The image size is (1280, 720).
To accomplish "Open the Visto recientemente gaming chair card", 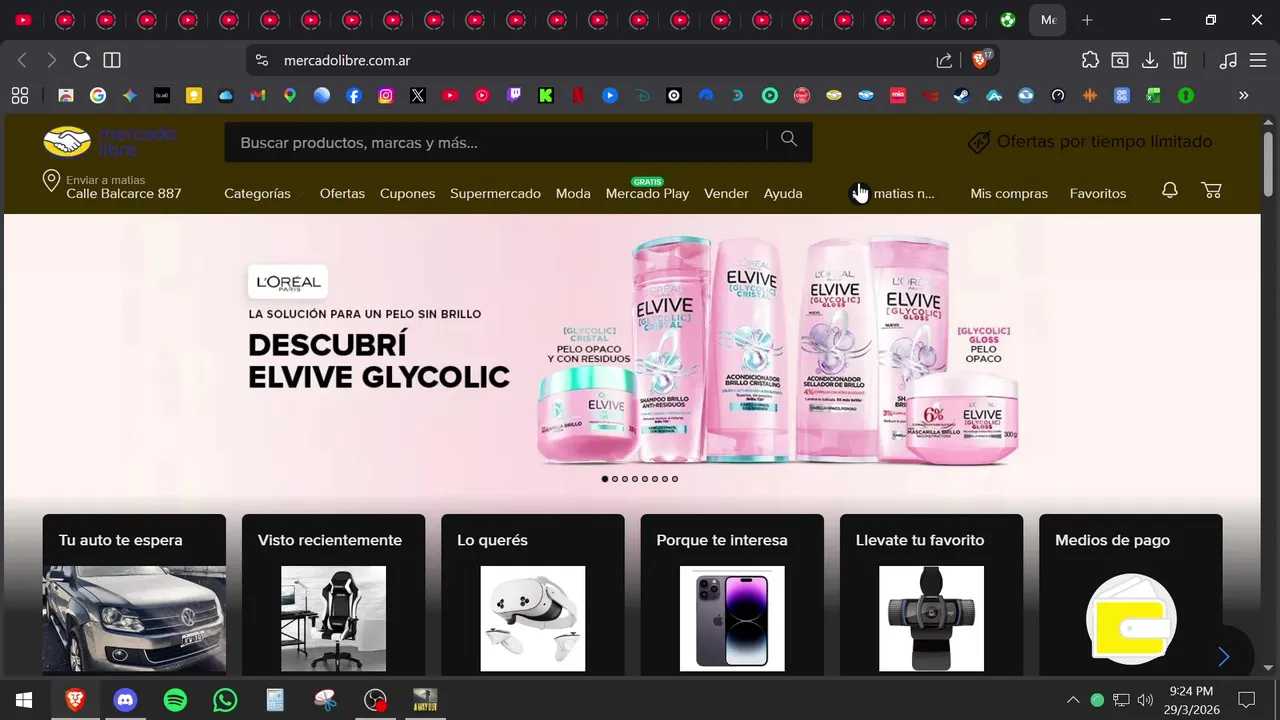I will tap(333, 595).
